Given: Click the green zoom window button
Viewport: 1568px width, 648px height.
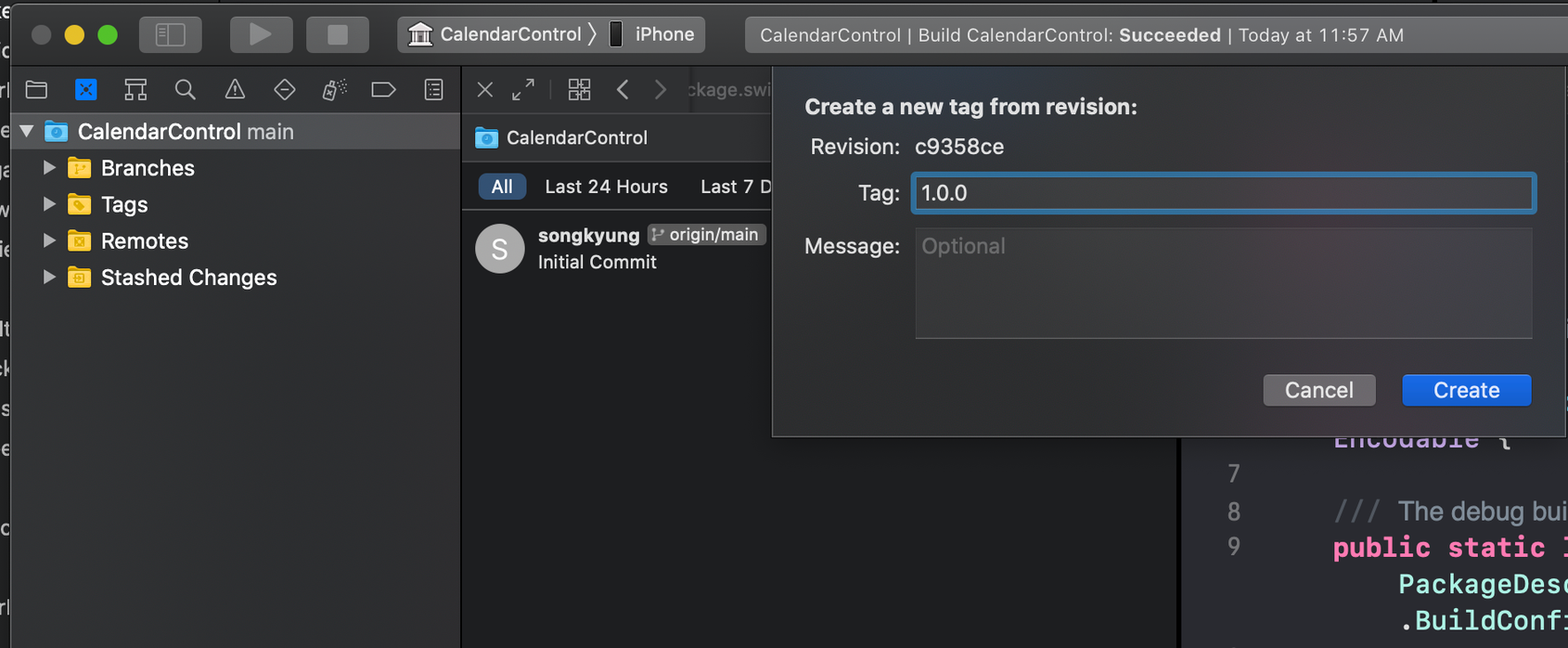Looking at the screenshot, I should [108, 35].
